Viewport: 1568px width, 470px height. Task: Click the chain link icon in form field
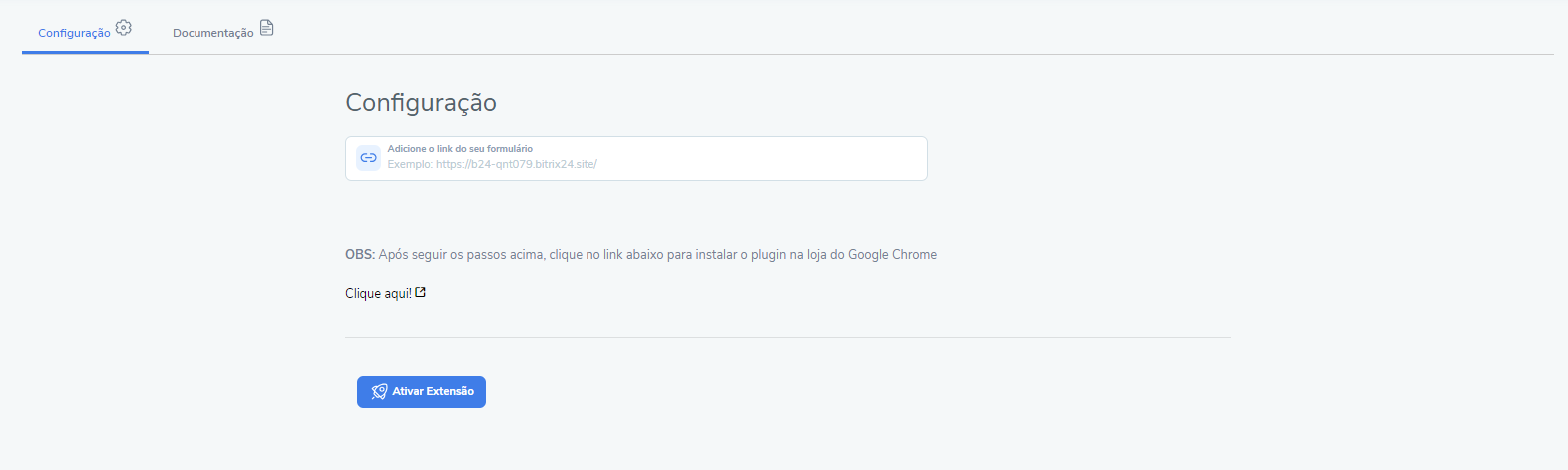(x=368, y=158)
